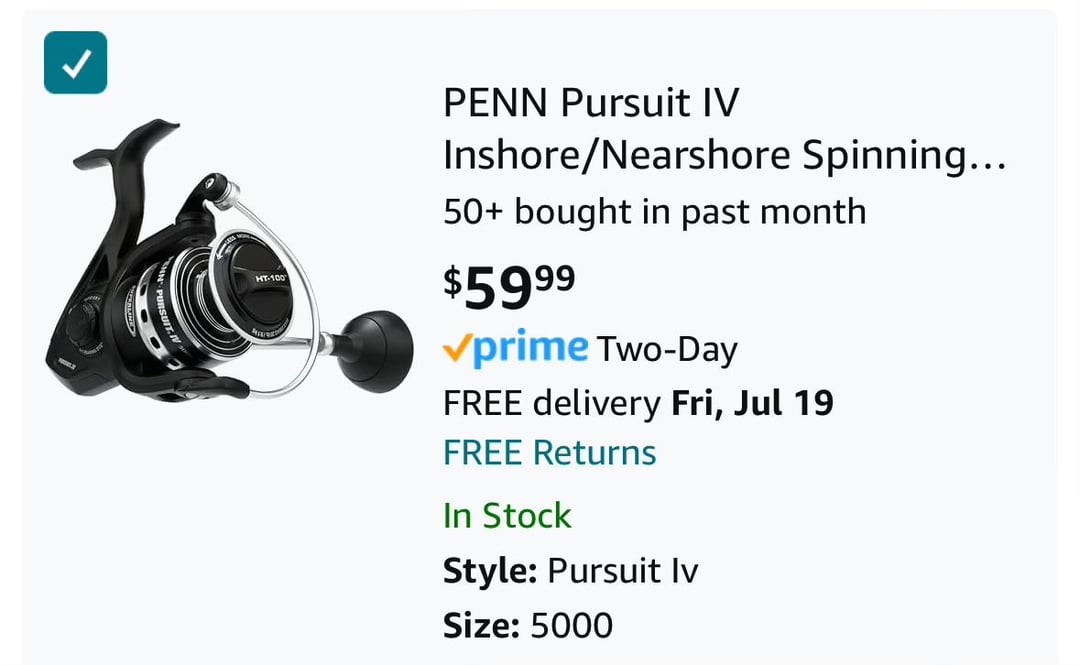Click the FREE delivery text
Image resolution: width=1080 pixels, height=665 pixels.
[550, 403]
